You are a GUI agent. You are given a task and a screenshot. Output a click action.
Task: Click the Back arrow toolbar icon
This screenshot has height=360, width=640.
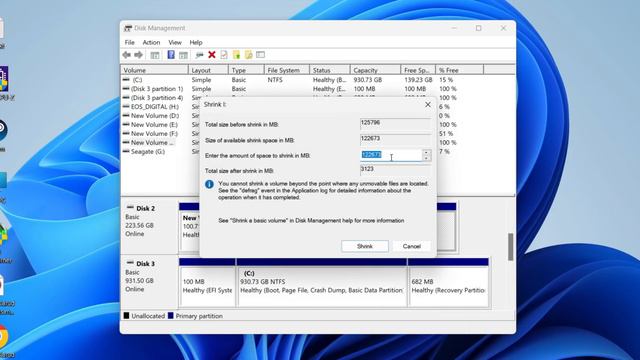tap(127, 55)
